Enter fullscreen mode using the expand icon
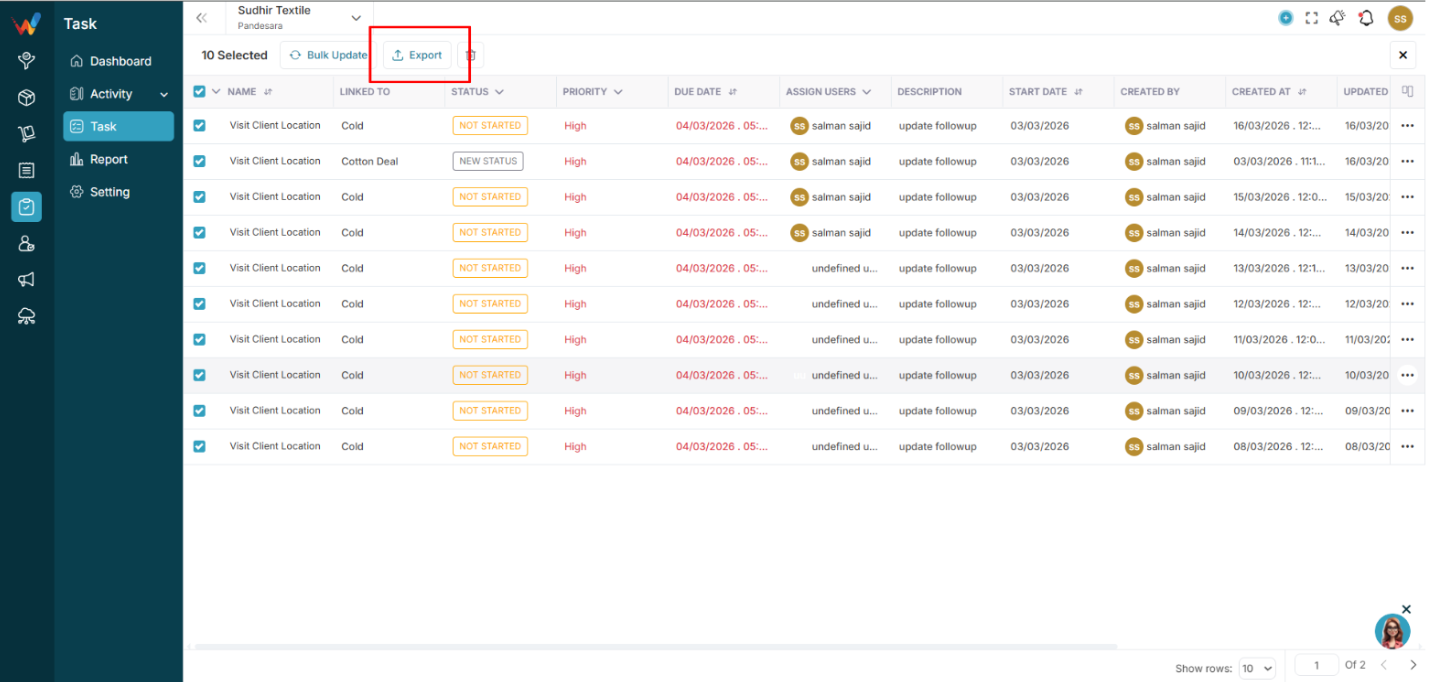This screenshot has width=1440, height=682. 1312,18
